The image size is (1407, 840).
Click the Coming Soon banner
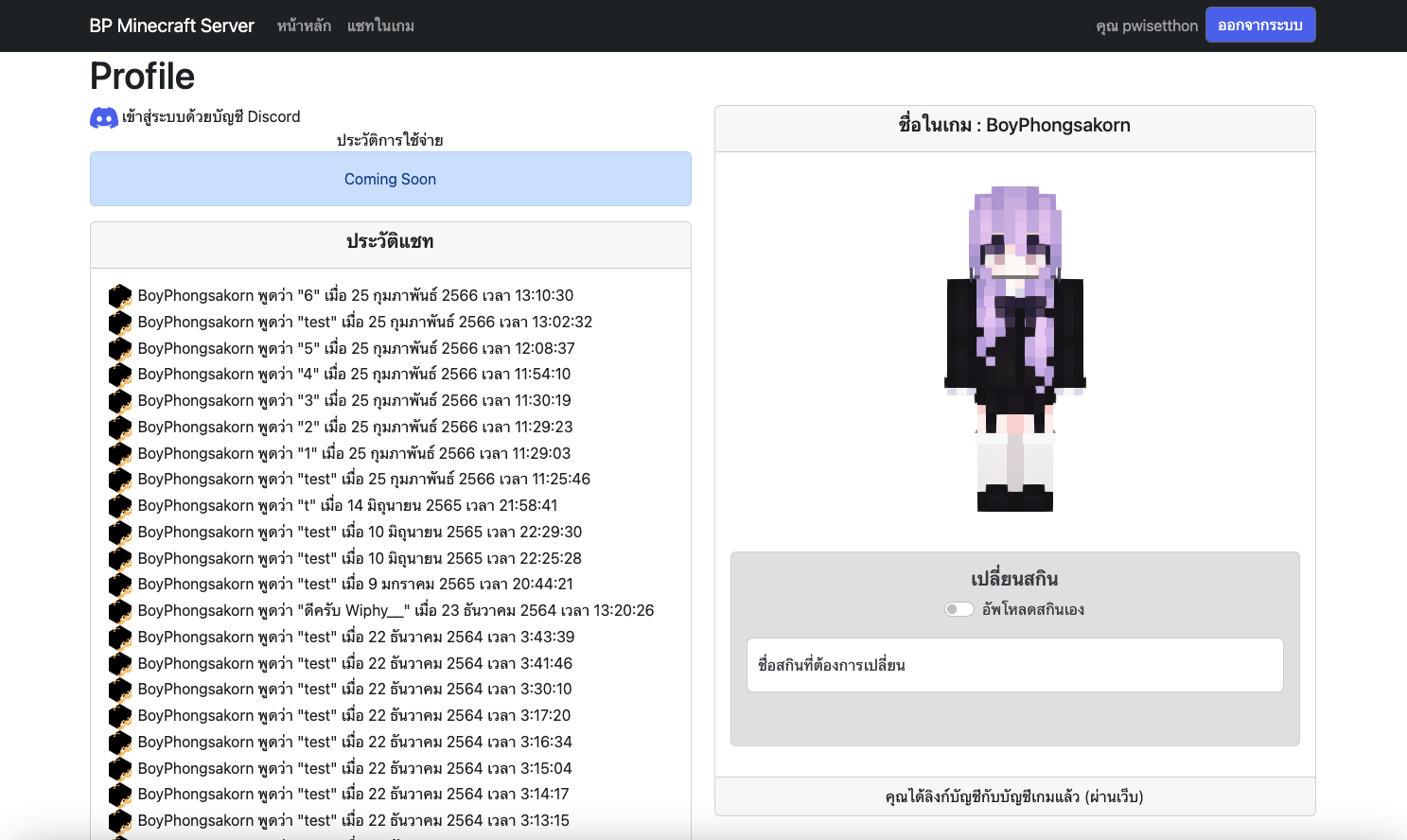(x=391, y=179)
